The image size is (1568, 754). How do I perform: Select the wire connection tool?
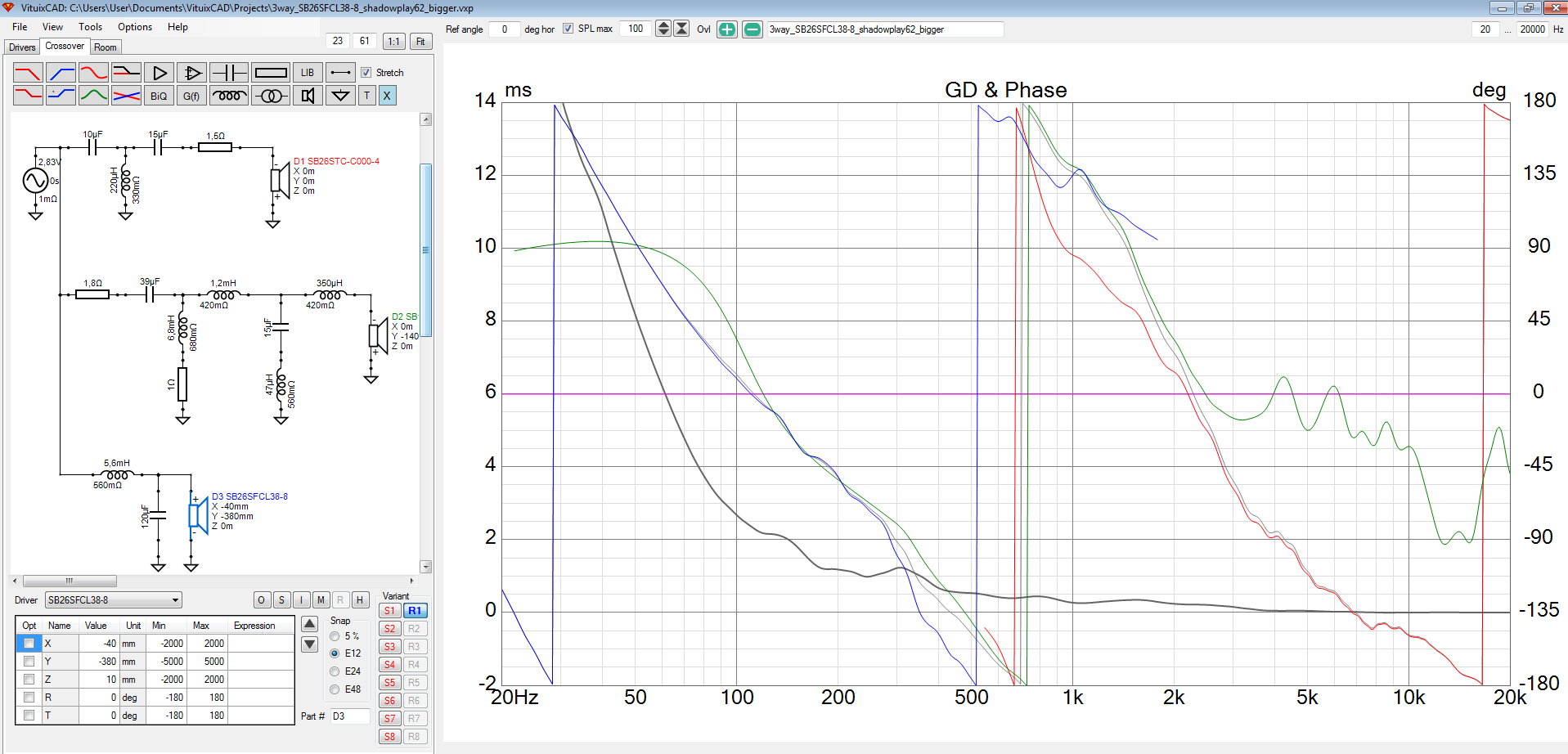point(341,73)
